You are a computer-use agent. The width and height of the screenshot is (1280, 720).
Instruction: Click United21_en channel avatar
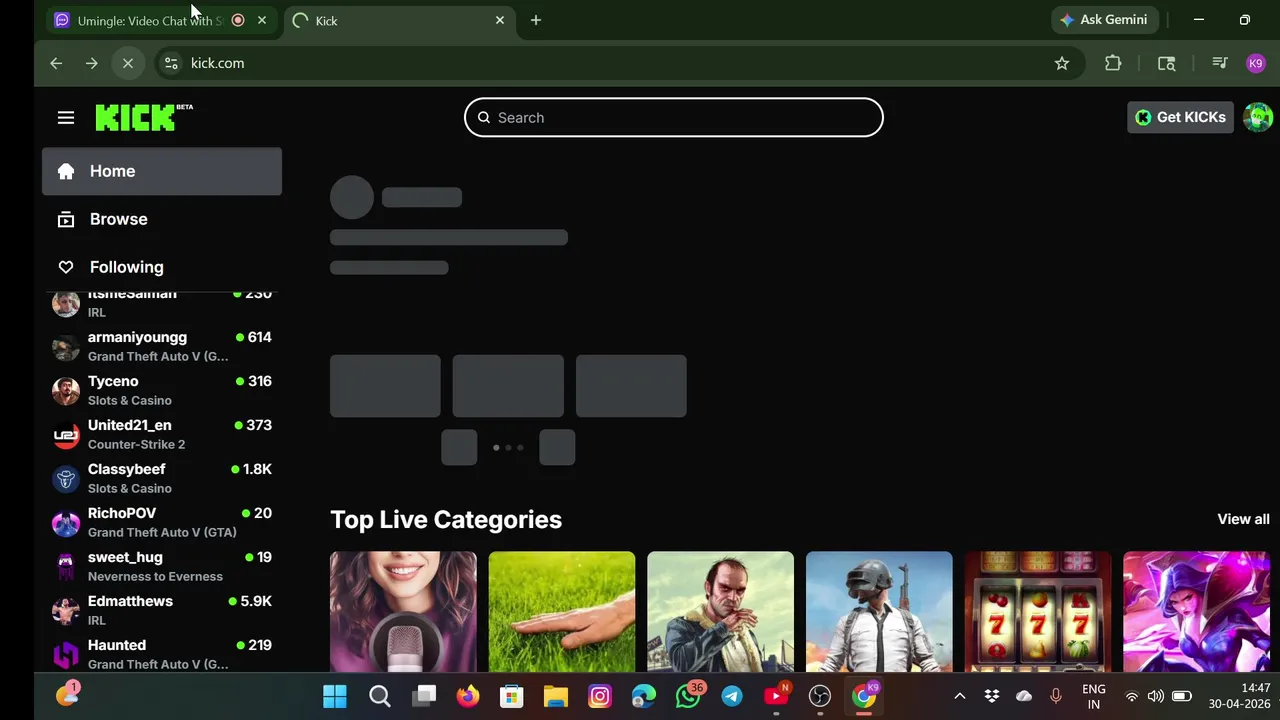(66, 435)
